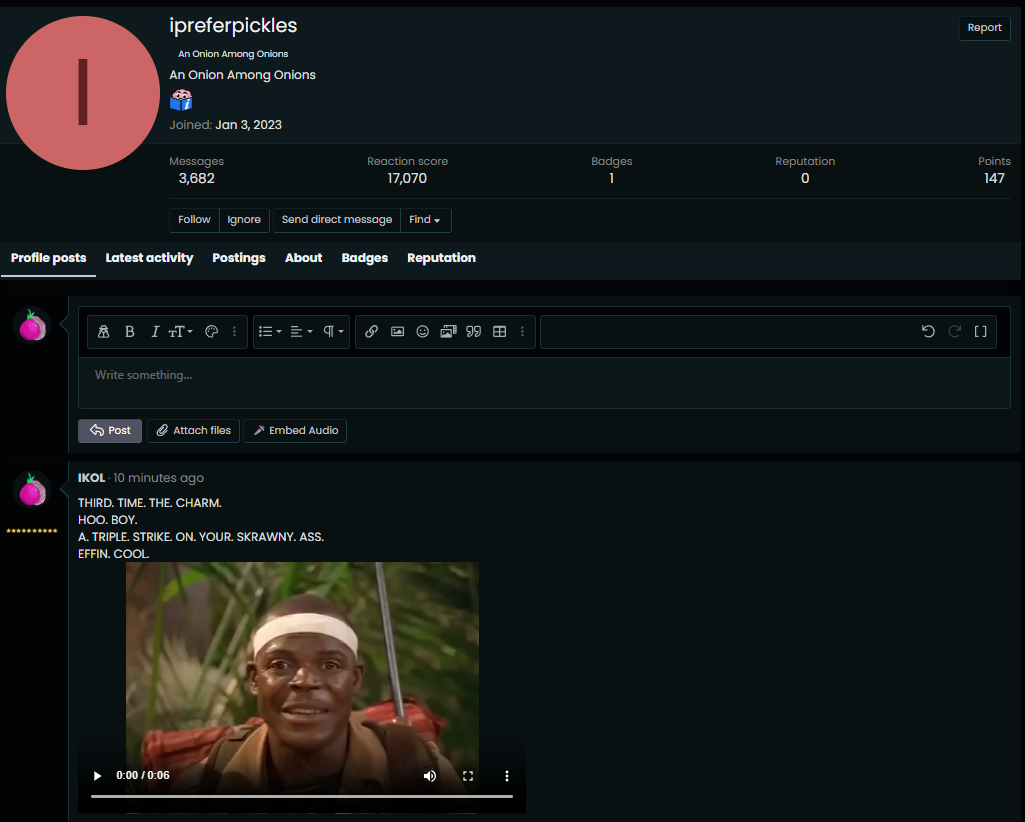
Task: Toggle BB code mode with brackets icon
Action: (x=980, y=332)
